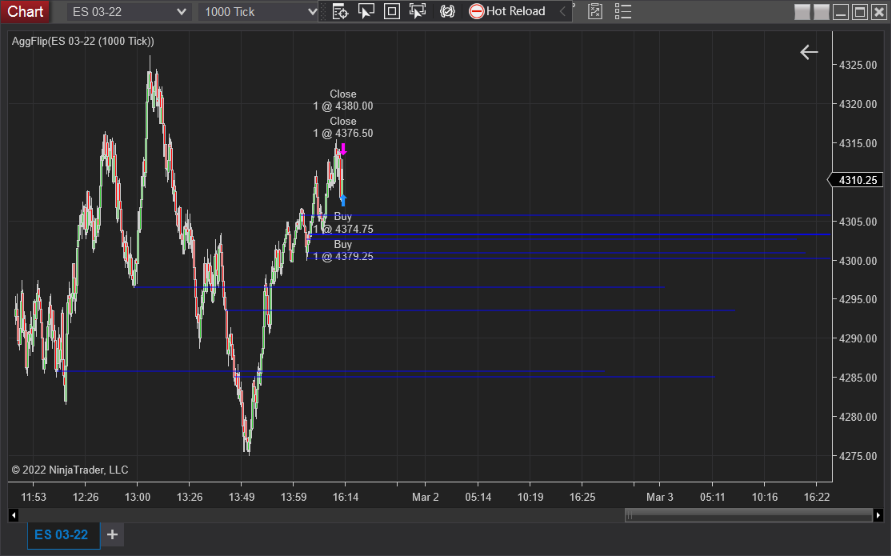Select the cursor pointer tool

coord(366,11)
